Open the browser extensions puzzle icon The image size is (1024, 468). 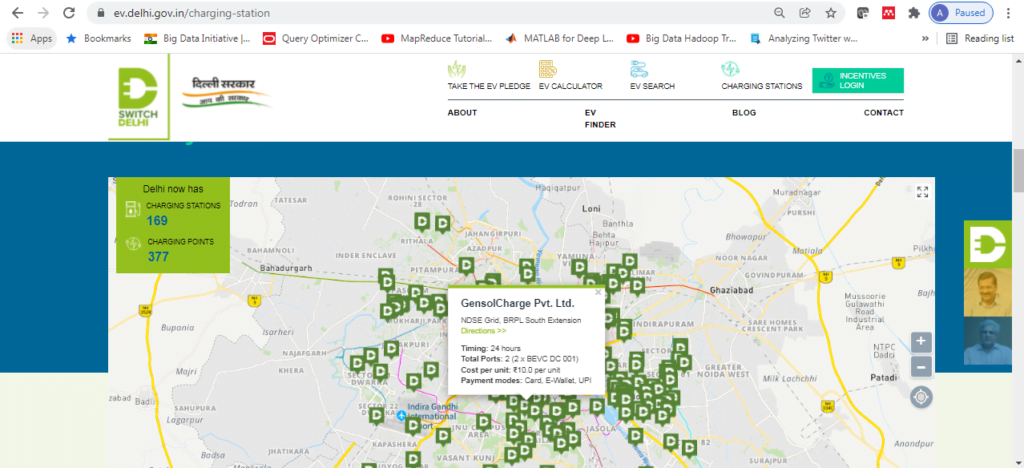click(x=914, y=12)
